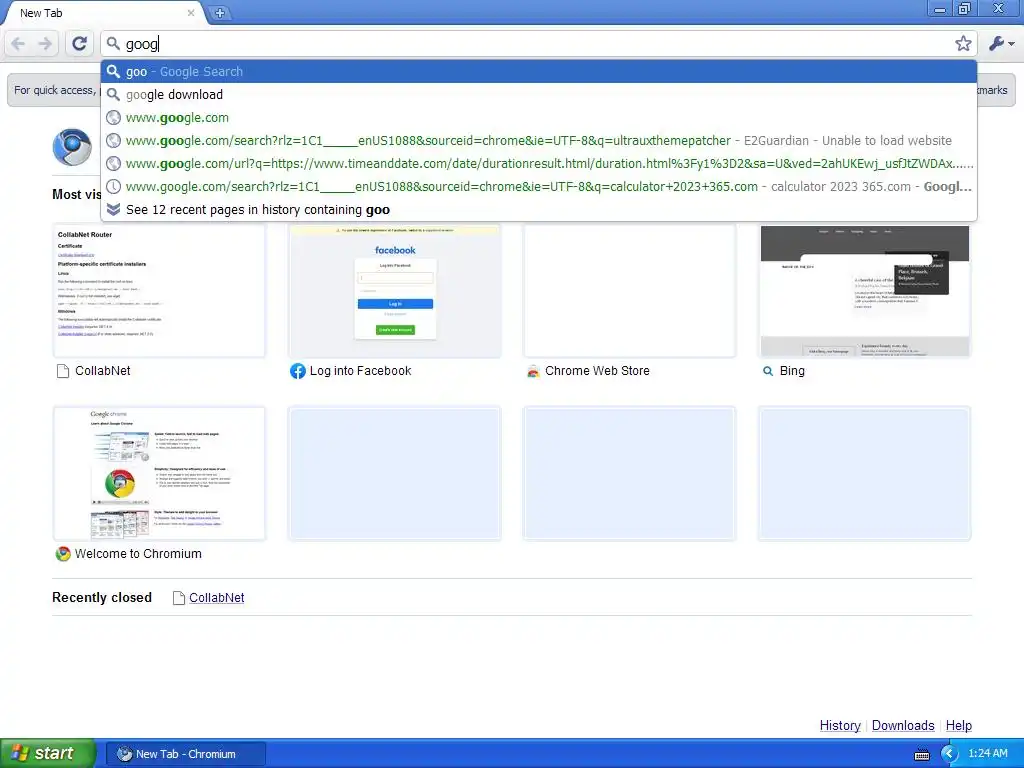Screen dimensions: 1024x768
Task: Switch to New Tab - Chromium taskbar button
Action: [185, 754]
